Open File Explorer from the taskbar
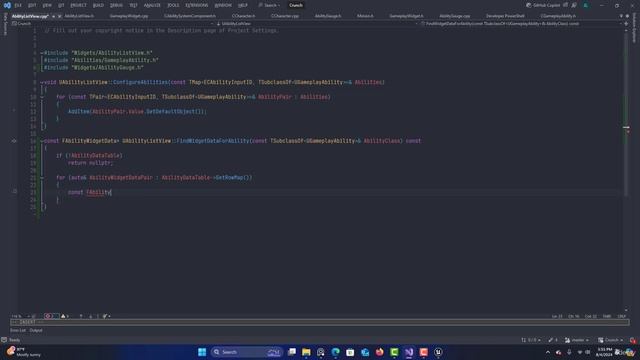640x360 pixels. pyautogui.click(x=306, y=352)
